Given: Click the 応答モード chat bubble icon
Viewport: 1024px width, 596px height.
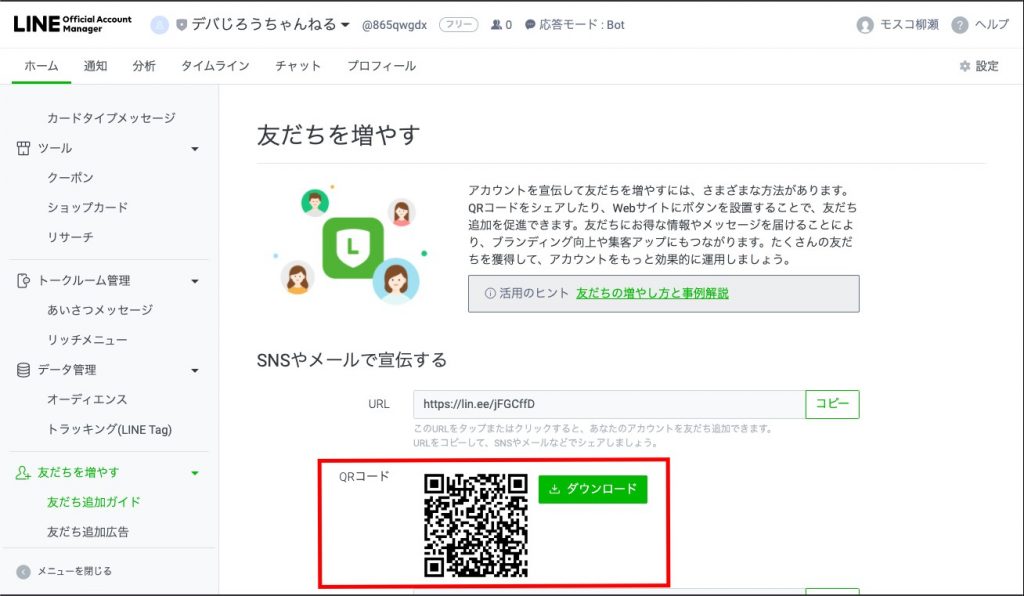Looking at the screenshot, I should pyautogui.click(x=530, y=25).
